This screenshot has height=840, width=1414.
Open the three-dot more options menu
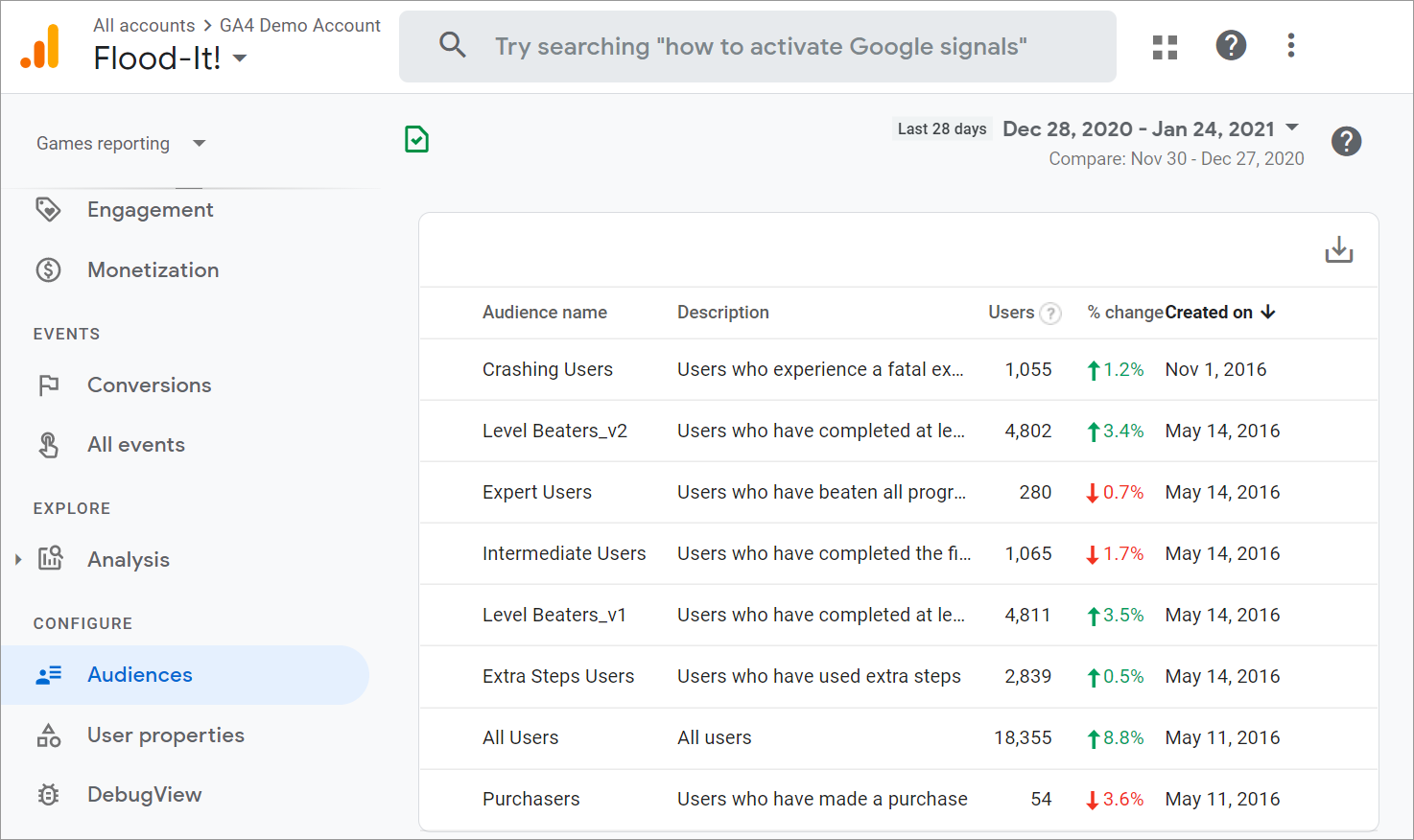coord(1291,45)
